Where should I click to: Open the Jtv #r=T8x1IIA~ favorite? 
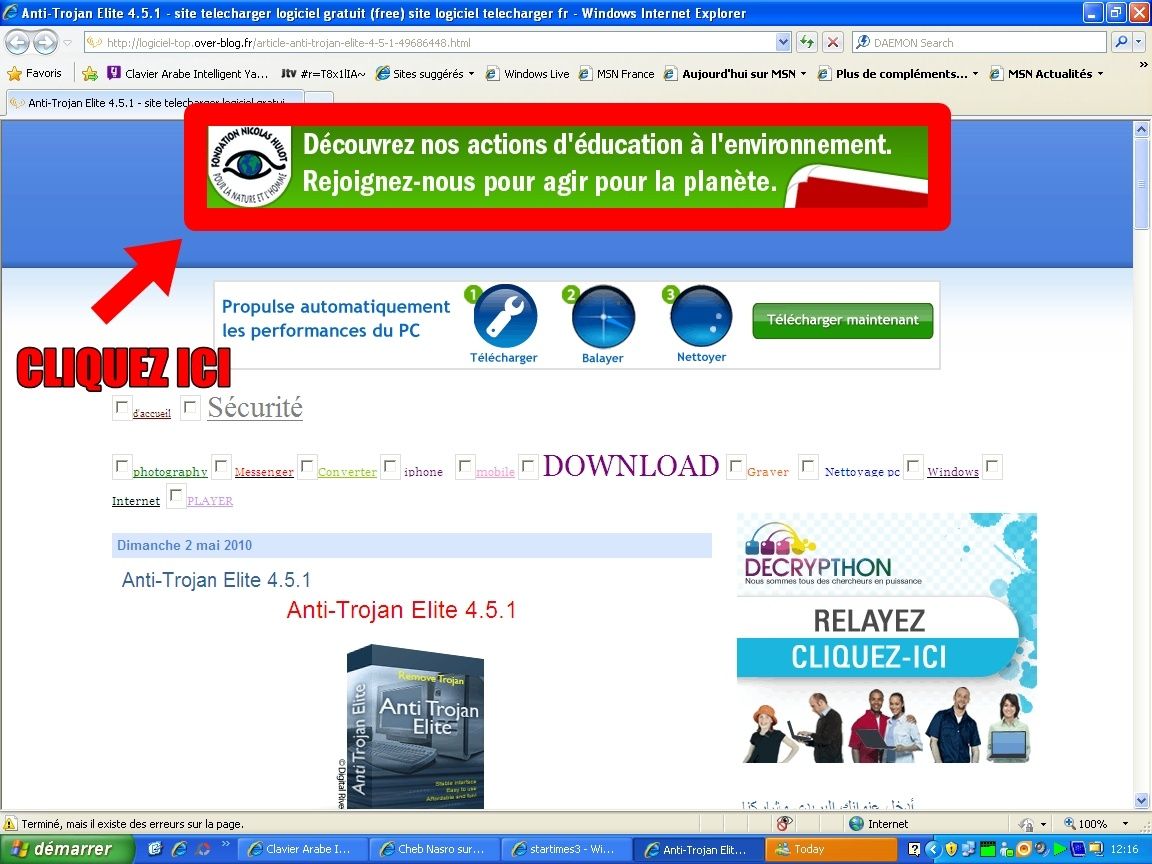coord(323,73)
